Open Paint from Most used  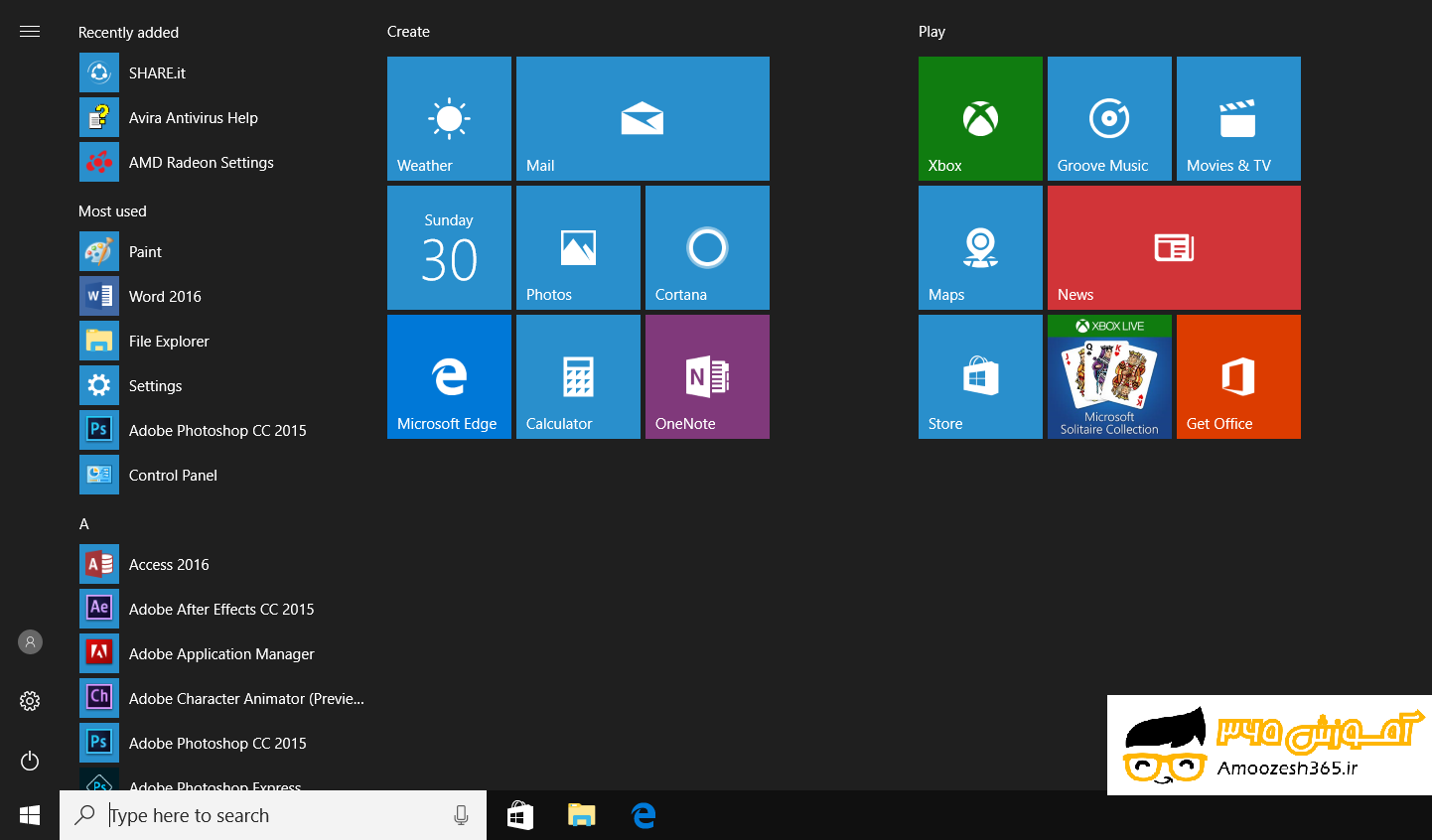tap(223, 251)
